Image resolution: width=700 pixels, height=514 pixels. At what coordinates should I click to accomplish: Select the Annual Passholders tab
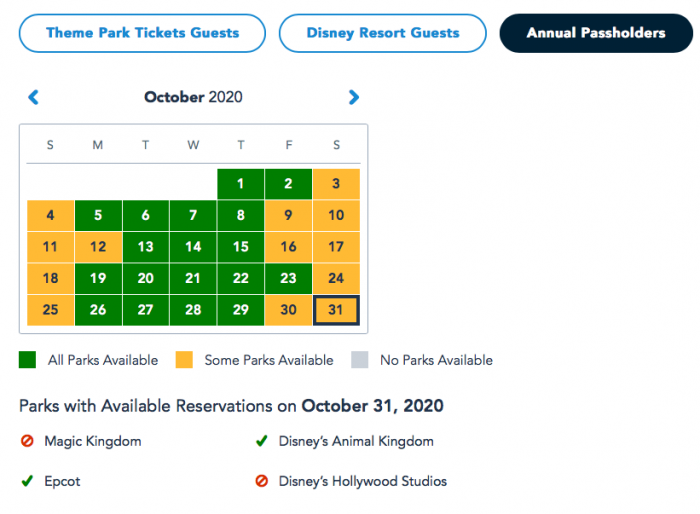[596, 33]
